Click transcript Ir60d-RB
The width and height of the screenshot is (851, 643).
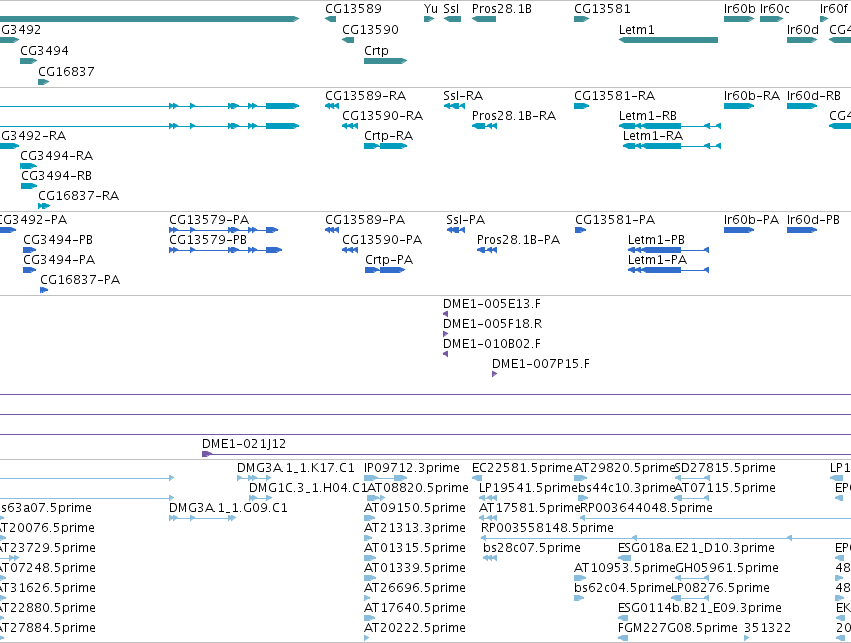click(814, 96)
